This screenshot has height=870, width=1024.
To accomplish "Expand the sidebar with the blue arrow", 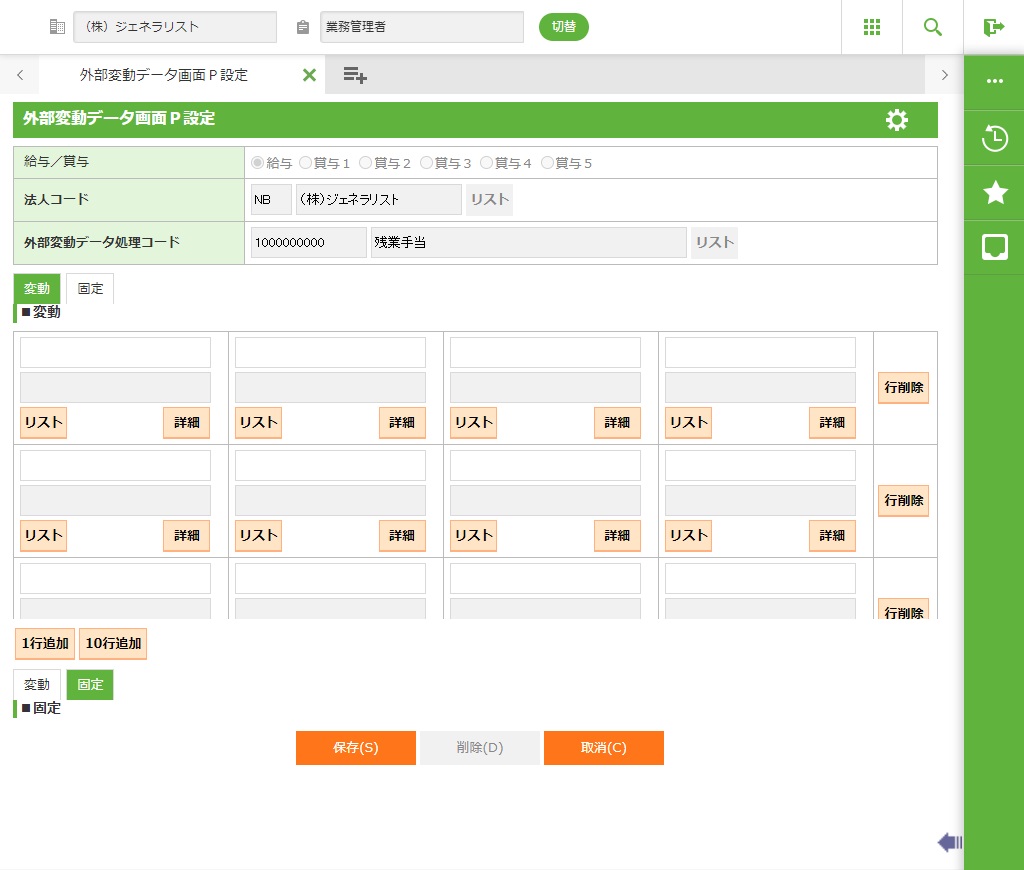I will click(x=950, y=843).
